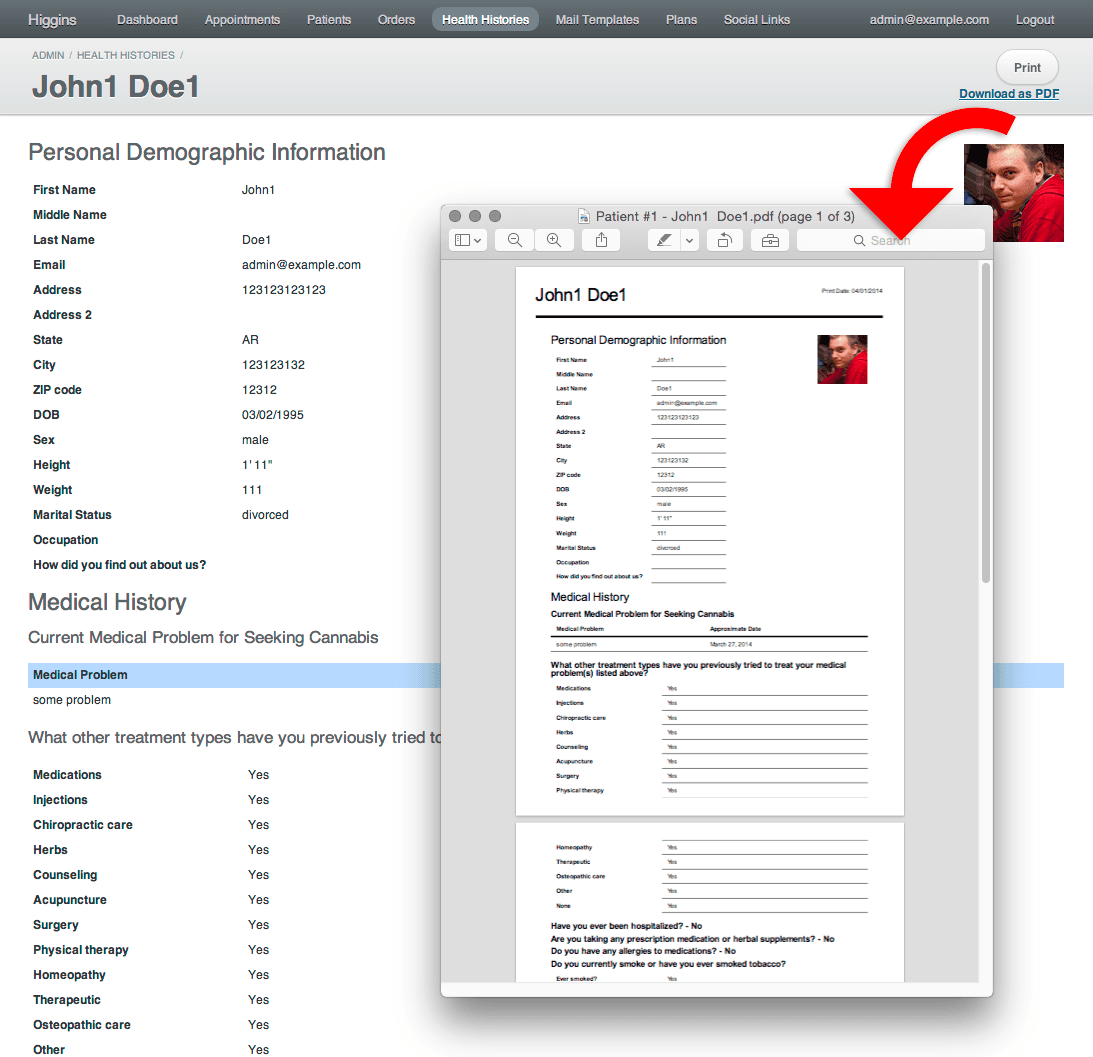Click the Homeopathy label on webpage
Screen dimensions: 1093x1057
point(69,975)
